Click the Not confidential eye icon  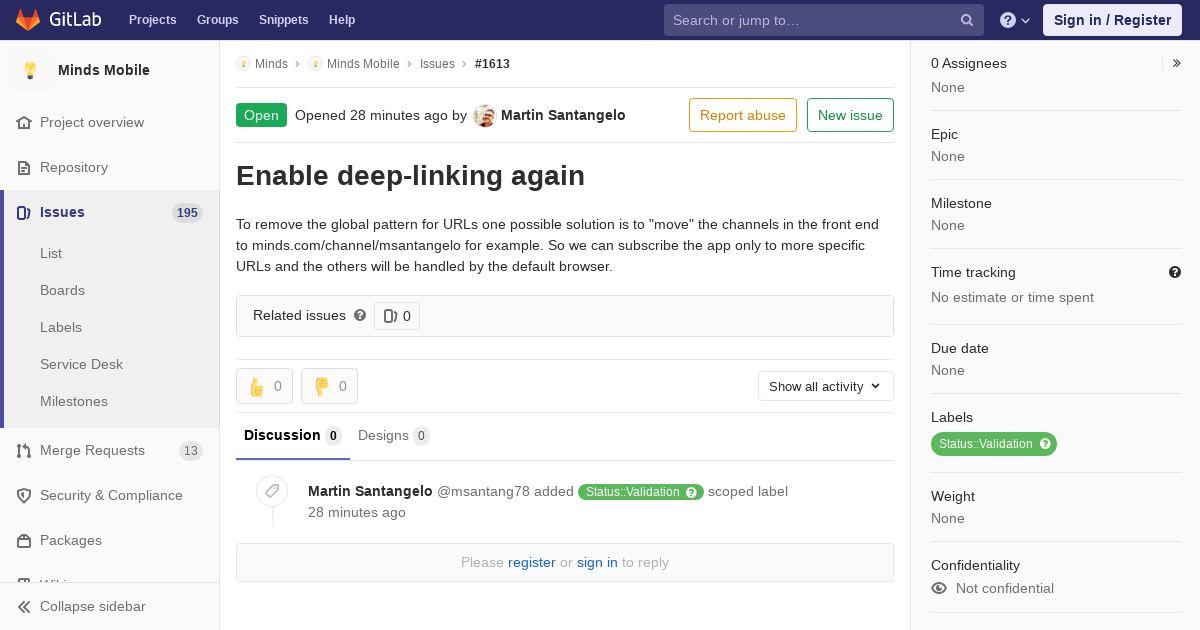tap(939, 588)
